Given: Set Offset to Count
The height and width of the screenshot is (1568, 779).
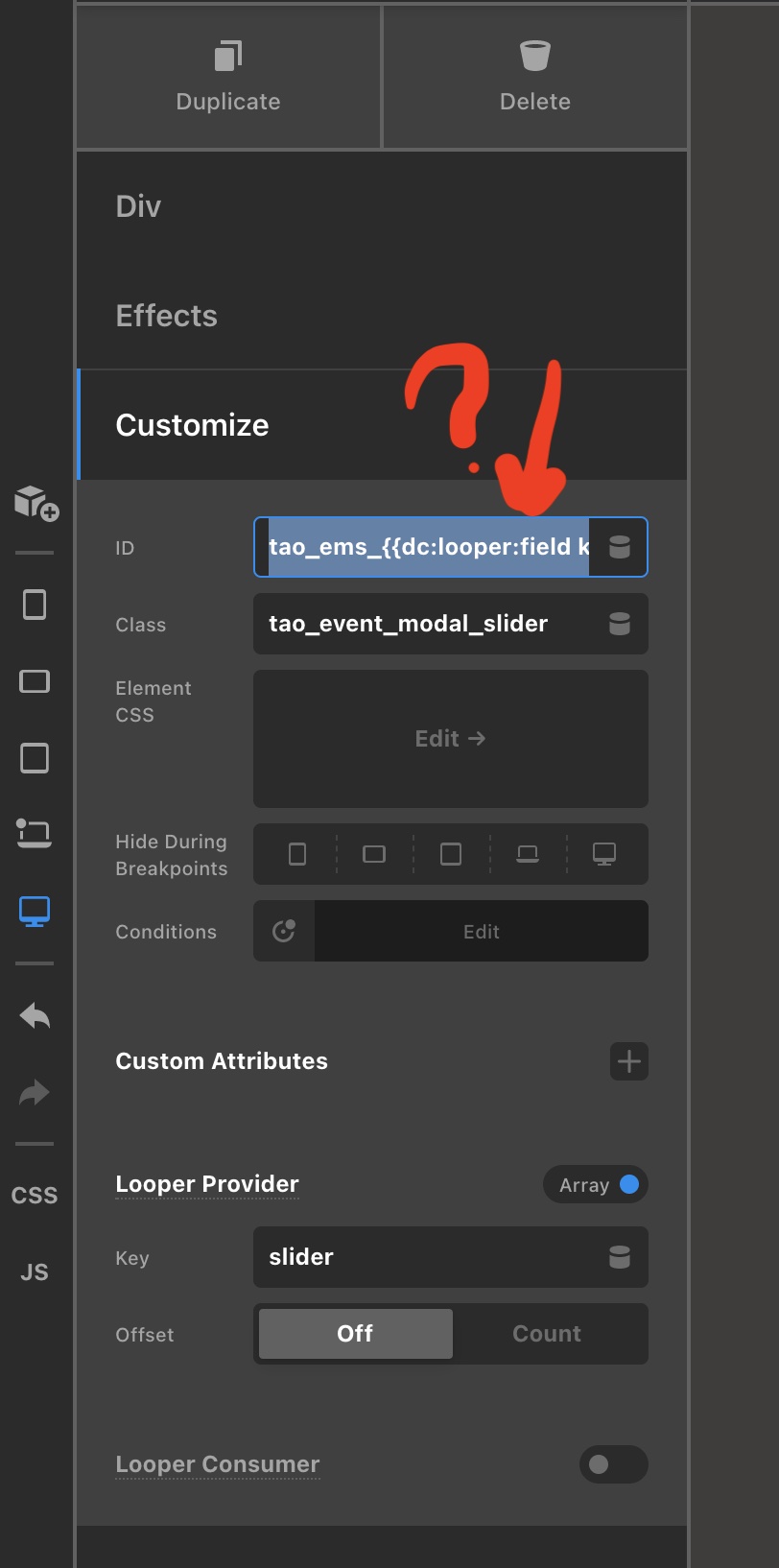Looking at the screenshot, I should click(x=547, y=1334).
